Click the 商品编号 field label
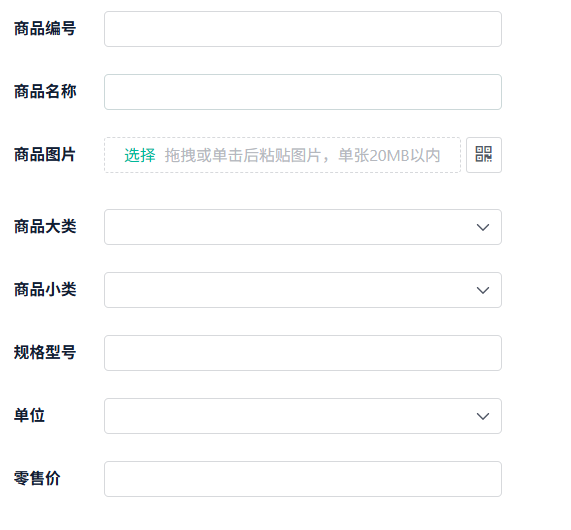This screenshot has width=571, height=530. [45, 28]
